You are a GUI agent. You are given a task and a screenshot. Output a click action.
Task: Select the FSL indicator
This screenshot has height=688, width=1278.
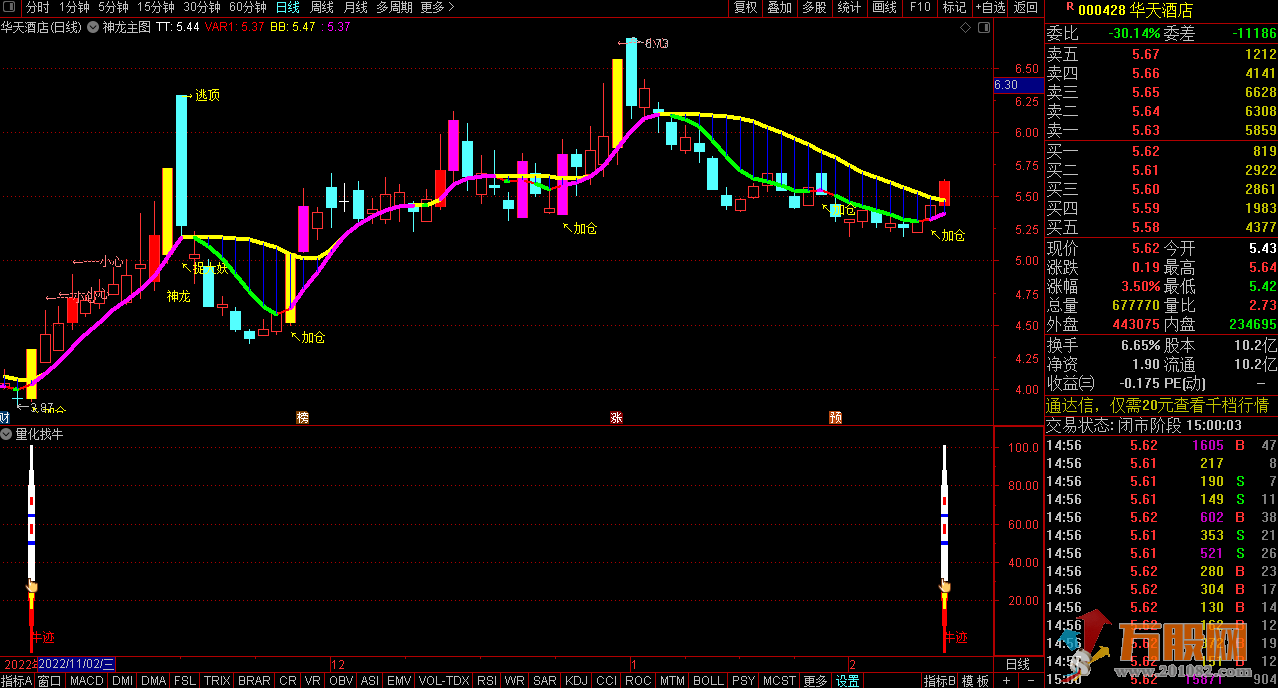coord(185,681)
